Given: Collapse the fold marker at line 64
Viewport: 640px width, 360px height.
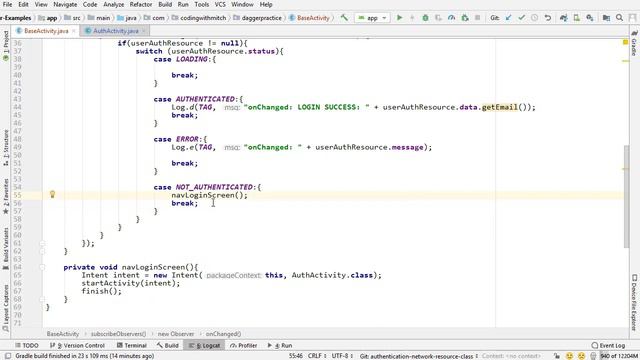Looking at the screenshot, I should pos(42,267).
